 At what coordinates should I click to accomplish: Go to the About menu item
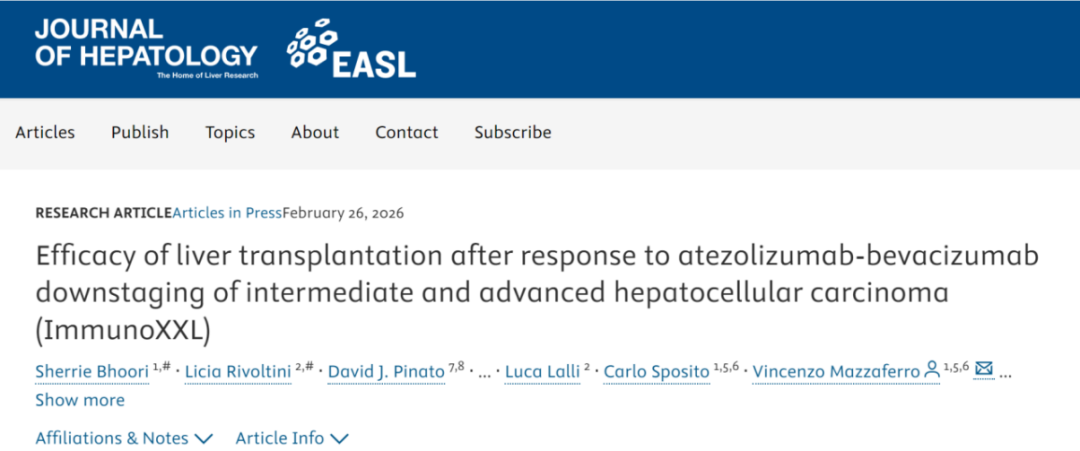pos(315,132)
